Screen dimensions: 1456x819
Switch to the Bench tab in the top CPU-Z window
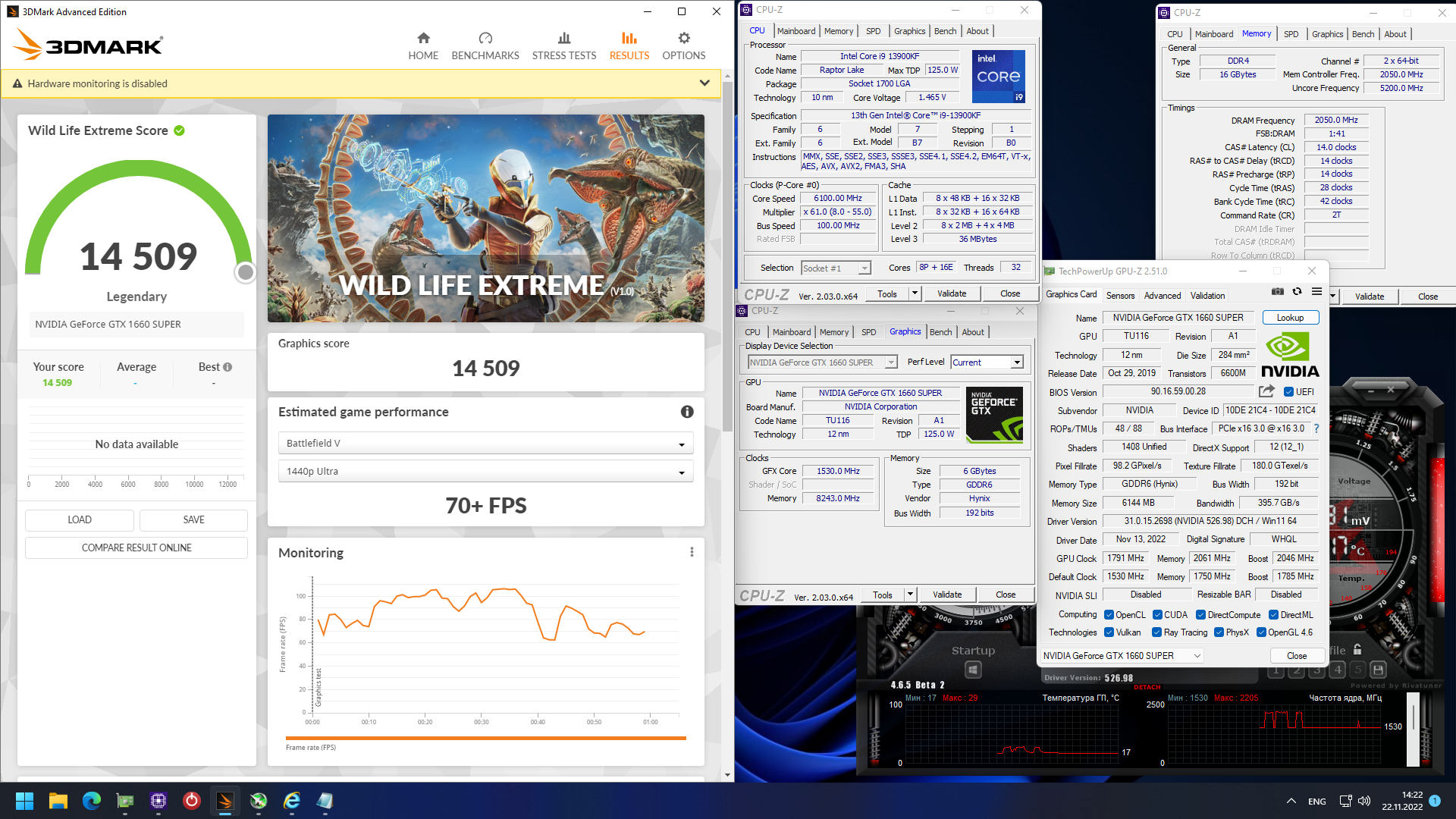pos(945,31)
